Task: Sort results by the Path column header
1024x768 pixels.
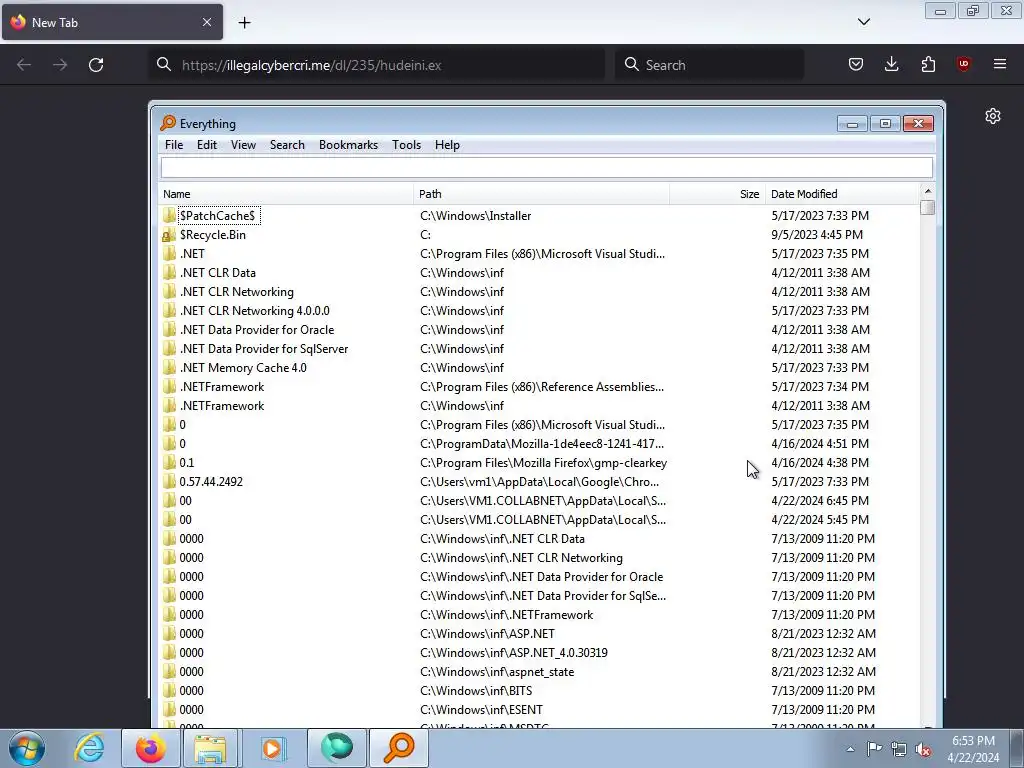Action: pyautogui.click(x=541, y=194)
